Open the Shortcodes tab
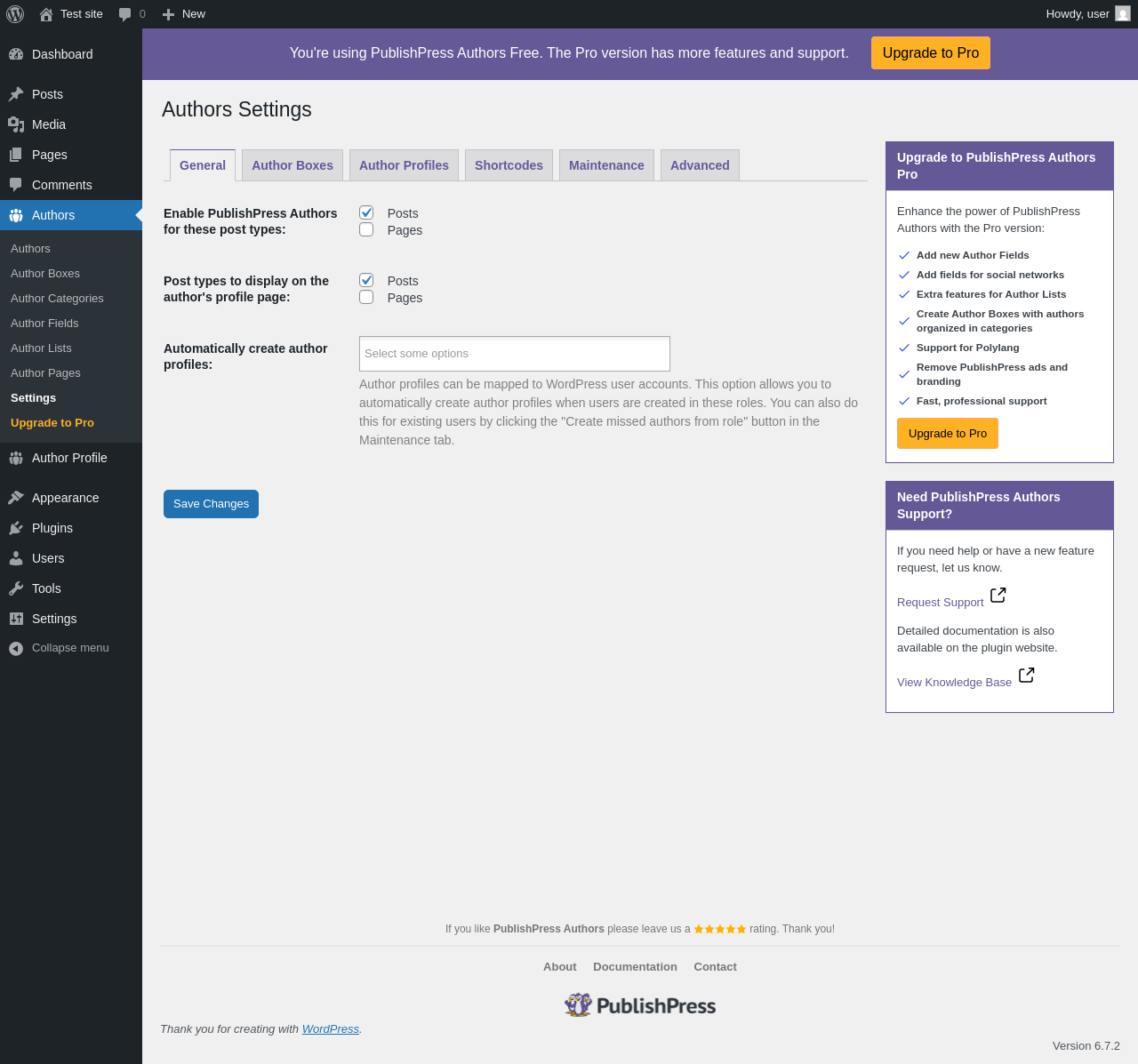1138x1064 pixels. 509,165
